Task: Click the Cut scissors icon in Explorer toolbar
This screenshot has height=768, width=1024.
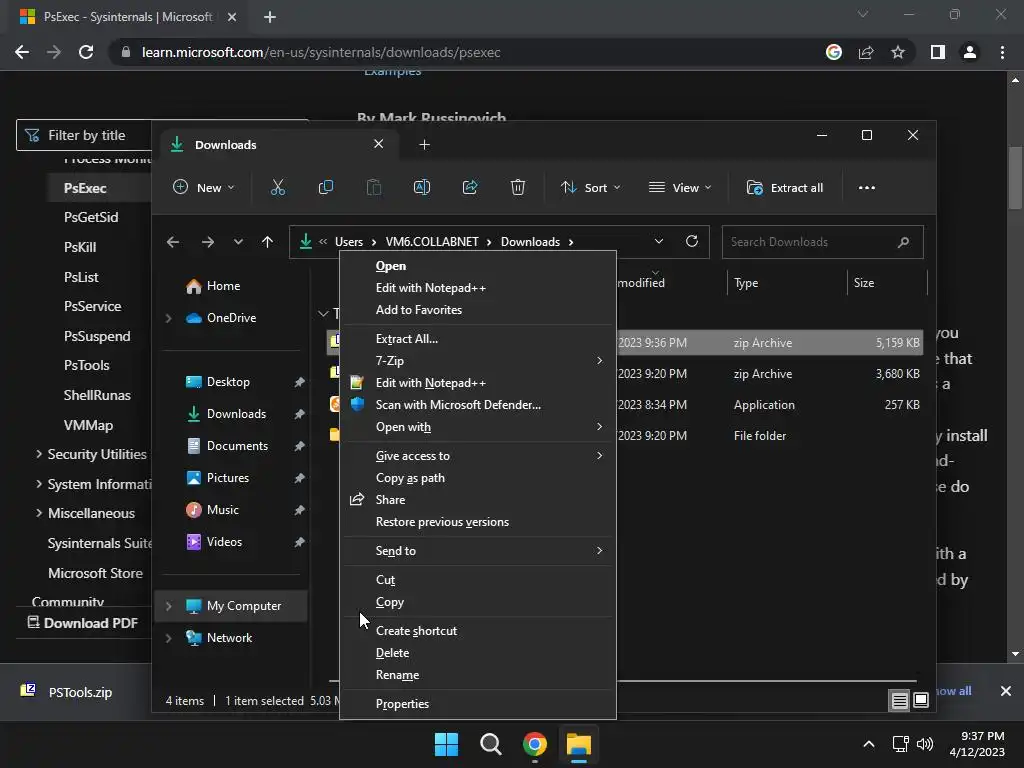Action: tap(278, 187)
